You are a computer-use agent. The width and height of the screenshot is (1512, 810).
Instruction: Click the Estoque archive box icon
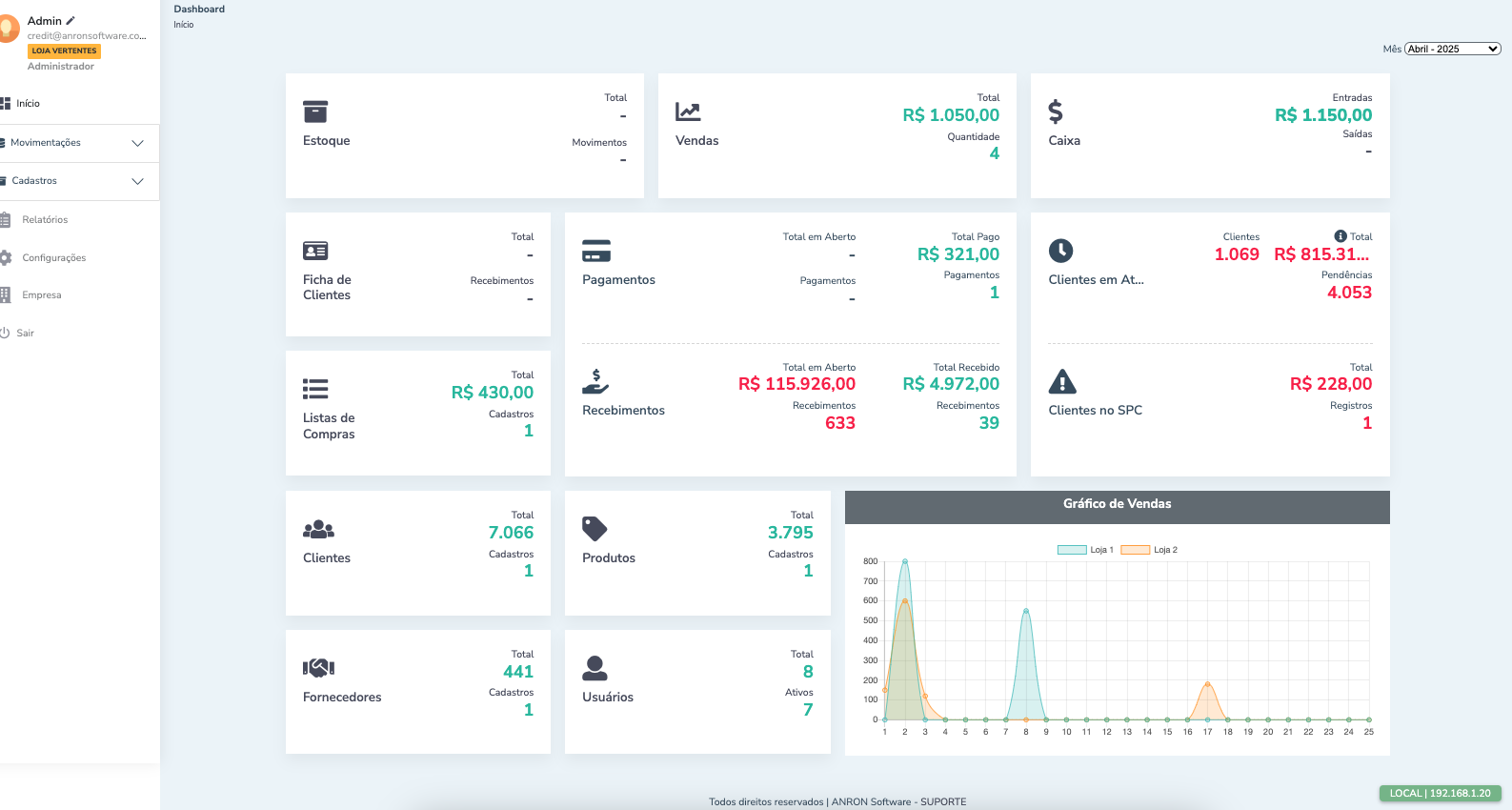coord(315,111)
